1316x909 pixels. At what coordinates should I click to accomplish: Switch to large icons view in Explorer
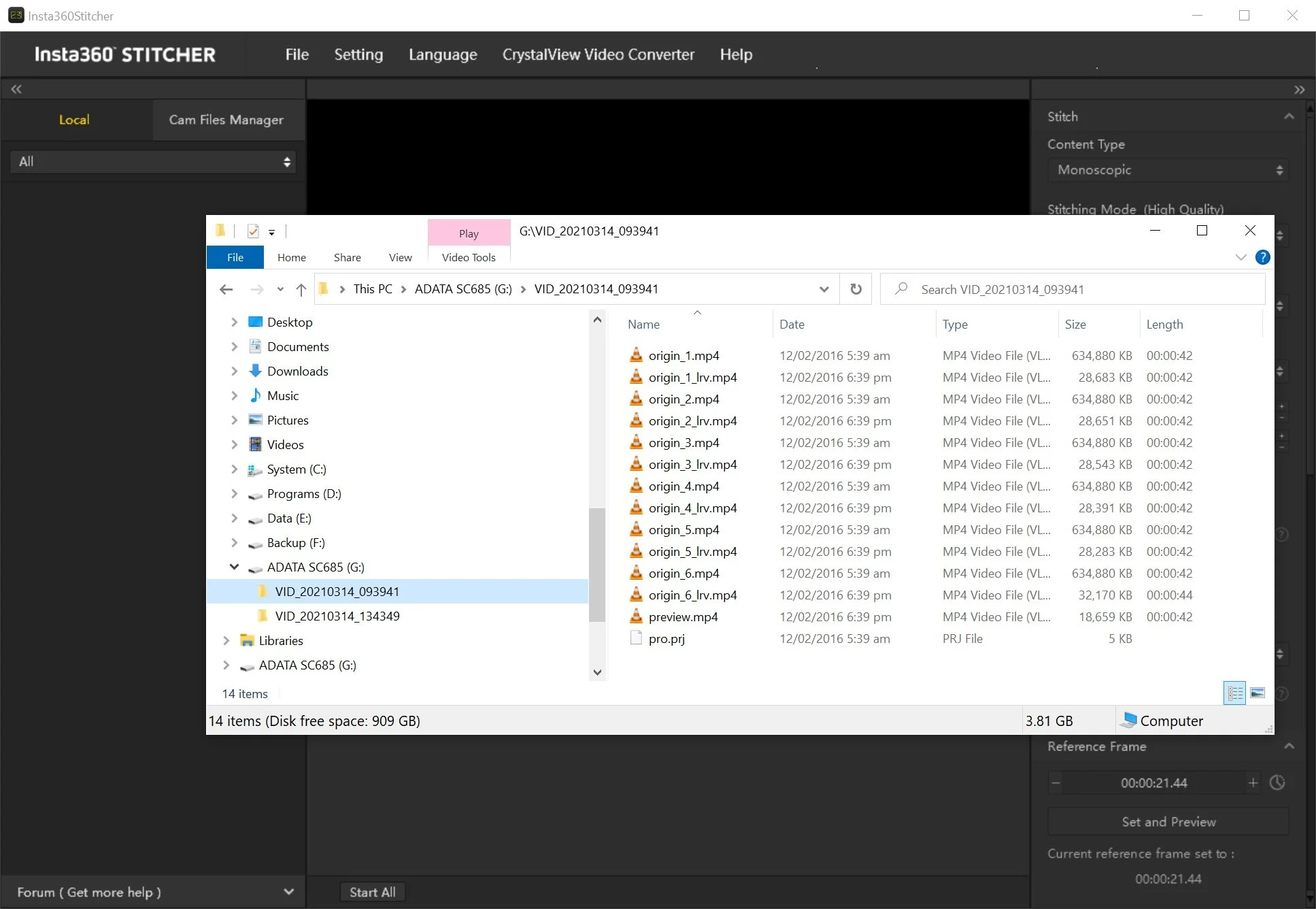[x=1258, y=693]
